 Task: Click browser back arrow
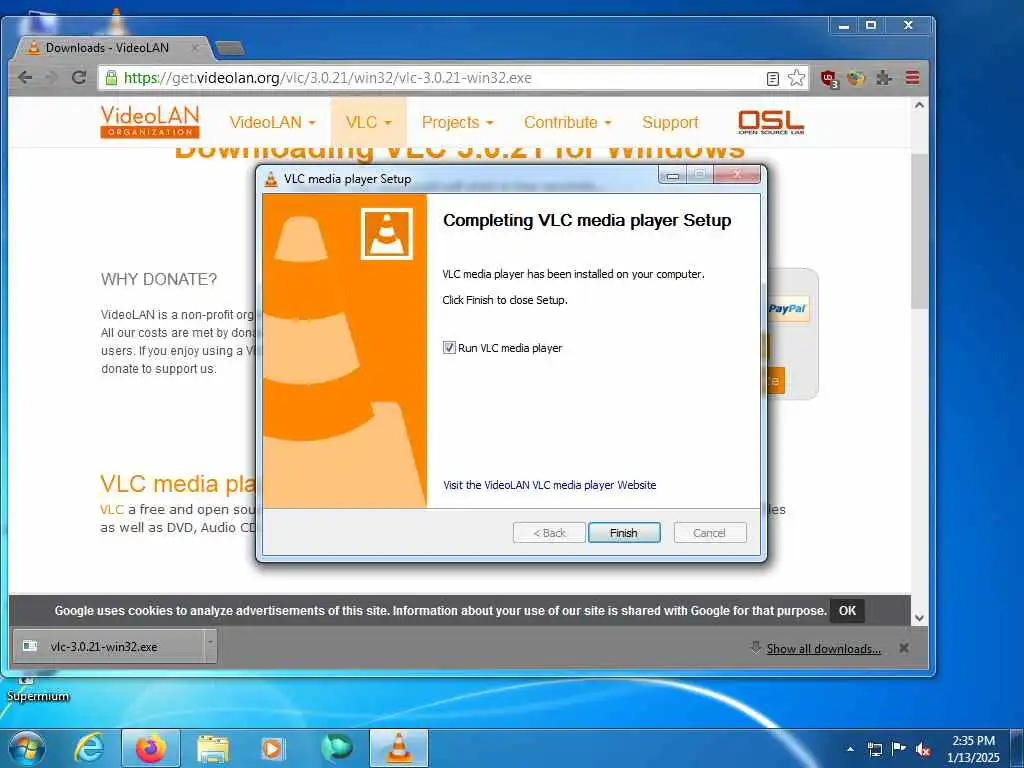point(25,78)
